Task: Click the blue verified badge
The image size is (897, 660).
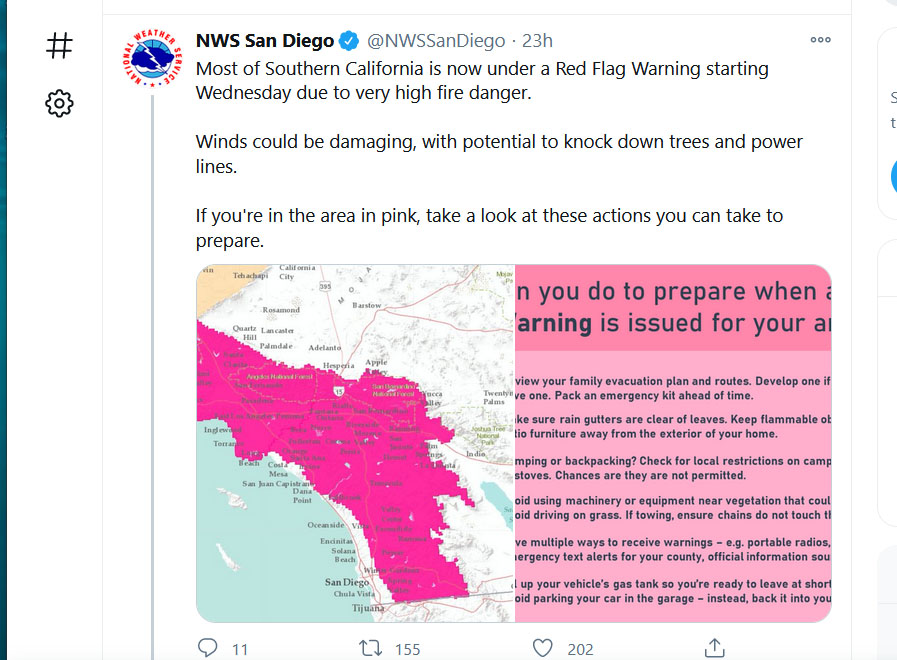Action: [x=349, y=41]
